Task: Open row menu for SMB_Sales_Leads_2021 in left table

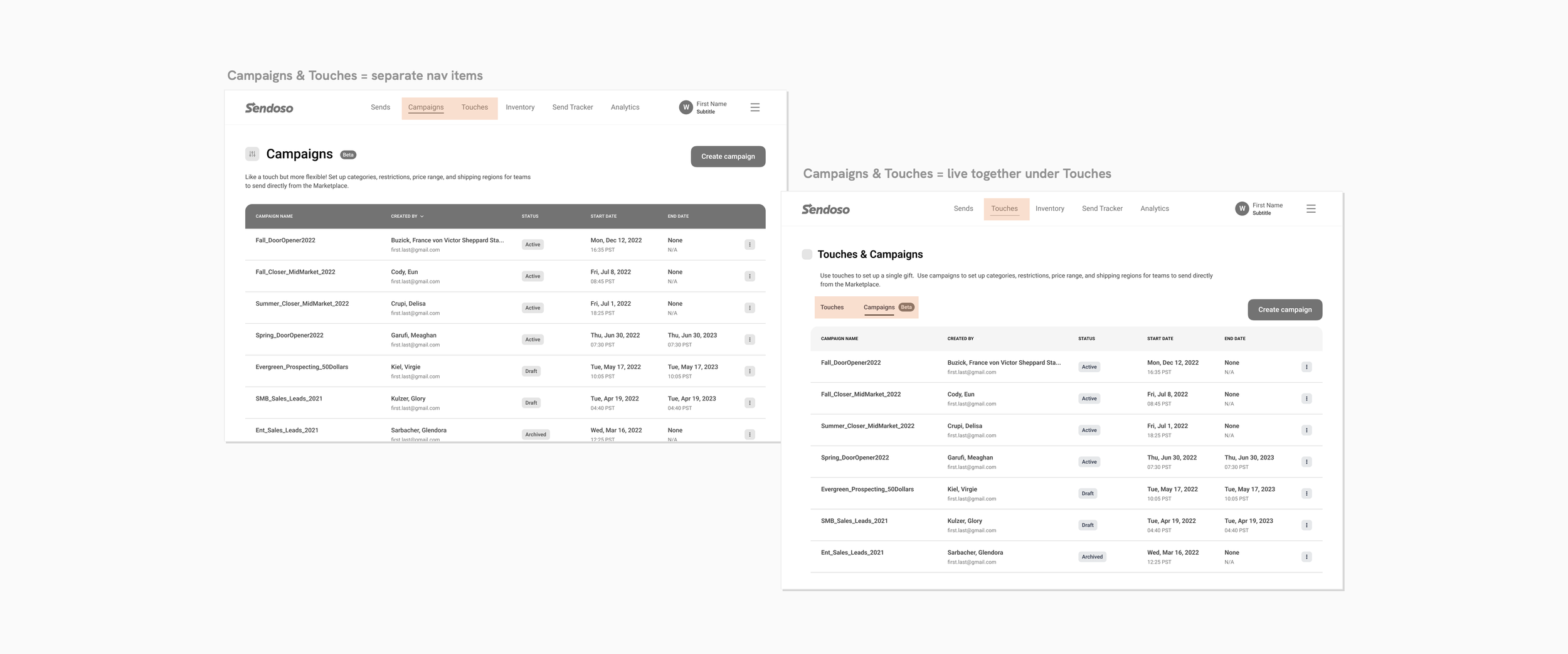Action: (x=750, y=403)
